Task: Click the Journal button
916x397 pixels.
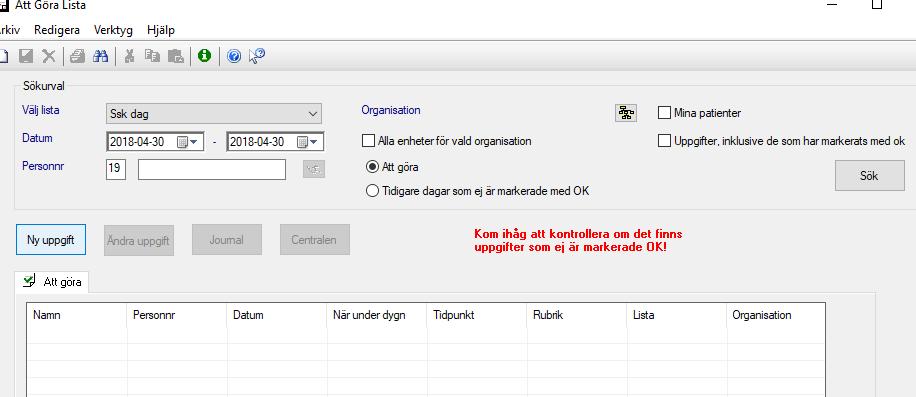Action: pos(227,239)
